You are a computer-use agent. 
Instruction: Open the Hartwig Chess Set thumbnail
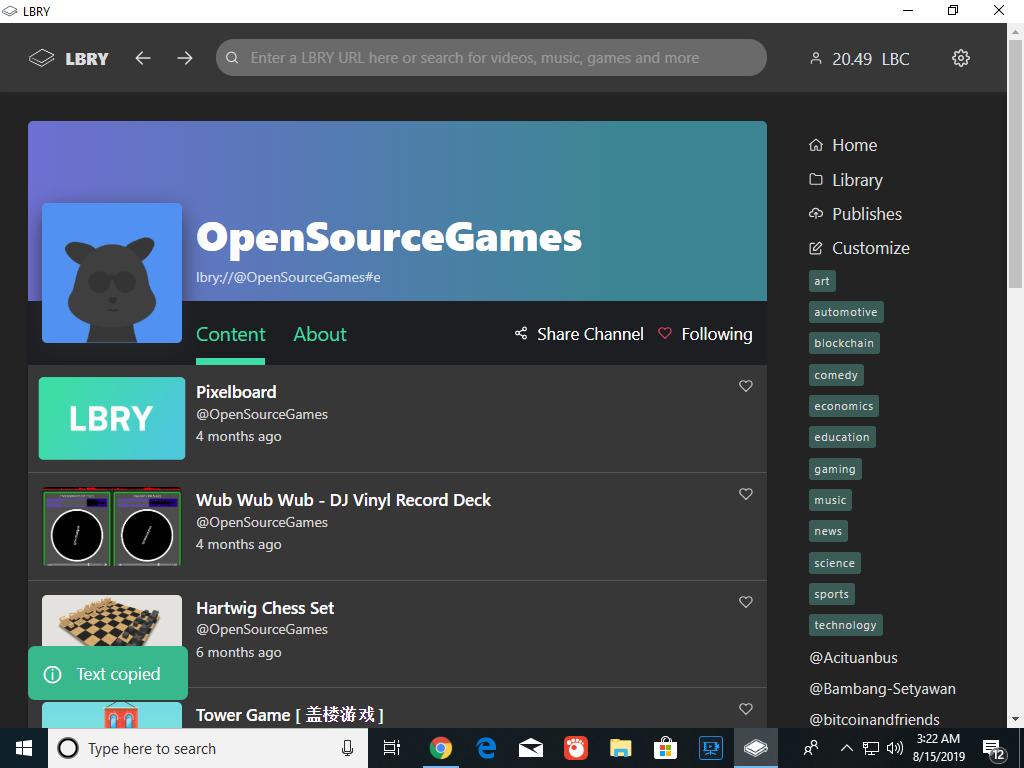(x=112, y=620)
